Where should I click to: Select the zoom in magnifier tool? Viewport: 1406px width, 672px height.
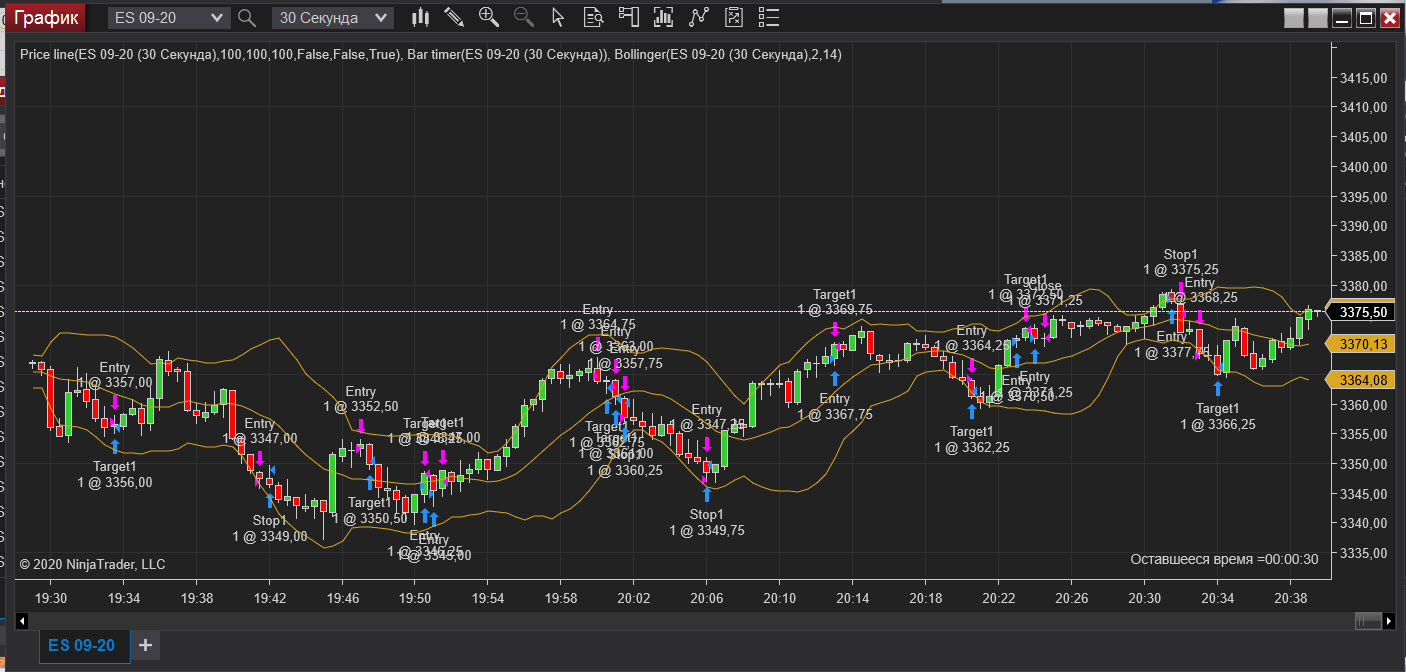pos(489,17)
